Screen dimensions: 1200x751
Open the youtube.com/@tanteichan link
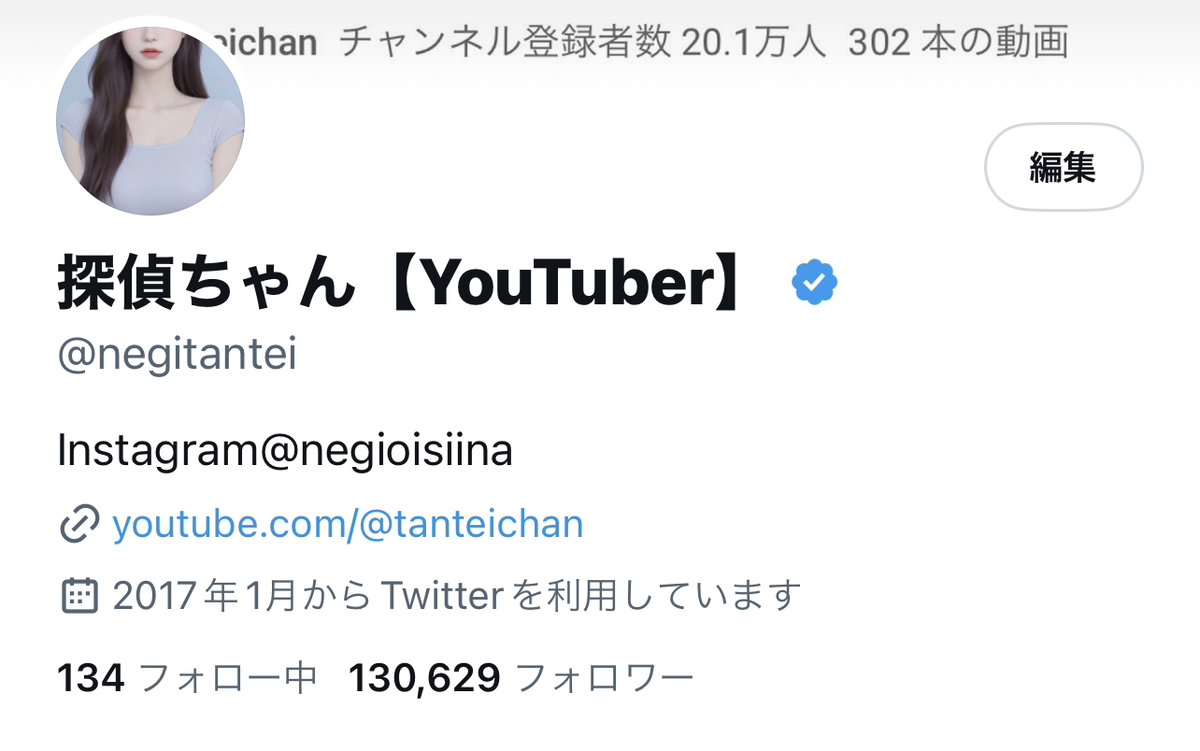coord(347,524)
